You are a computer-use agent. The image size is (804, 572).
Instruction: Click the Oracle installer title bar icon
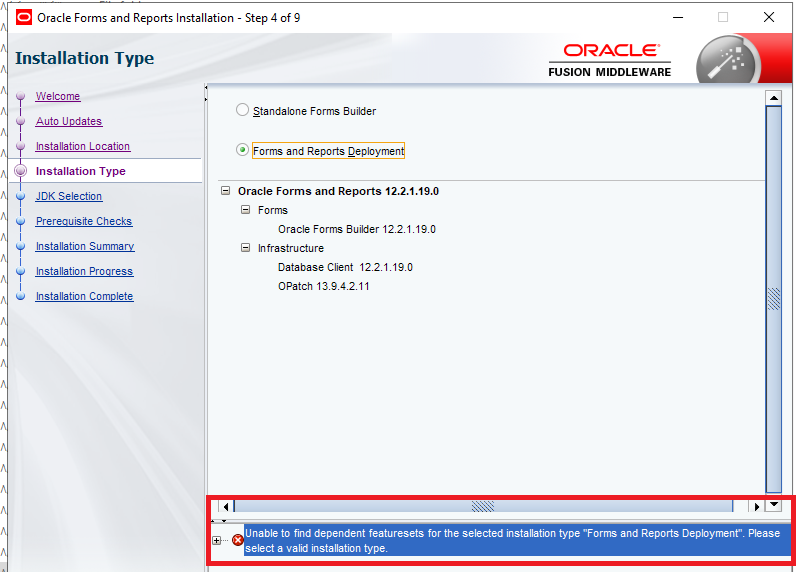[24, 17]
